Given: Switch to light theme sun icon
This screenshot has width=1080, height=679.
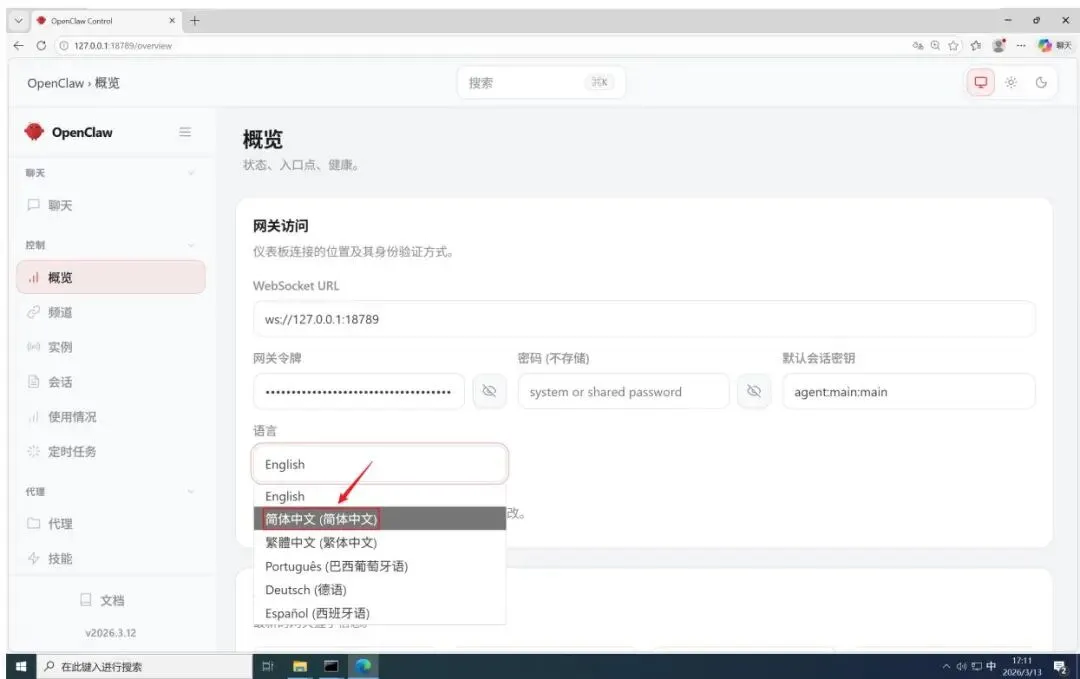Looking at the screenshot, I should pos(1010,83).
